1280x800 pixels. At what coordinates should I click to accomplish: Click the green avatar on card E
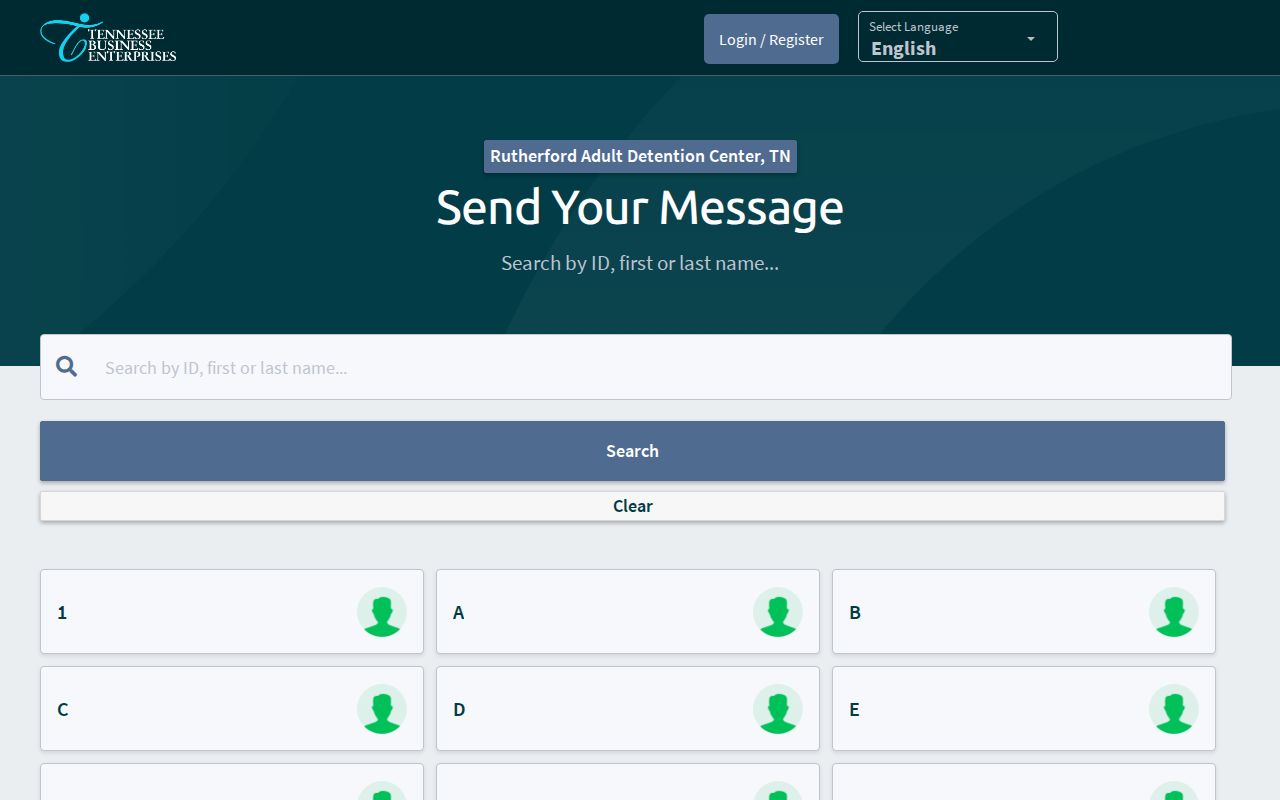click(x=1174, y=709)
